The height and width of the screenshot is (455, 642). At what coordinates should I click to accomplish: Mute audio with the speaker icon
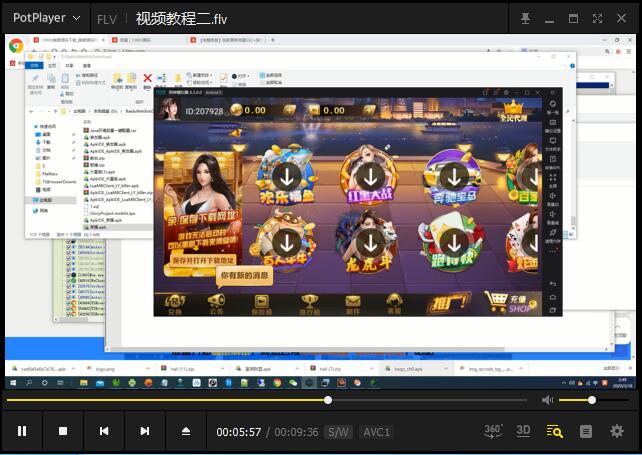(547, 400)
